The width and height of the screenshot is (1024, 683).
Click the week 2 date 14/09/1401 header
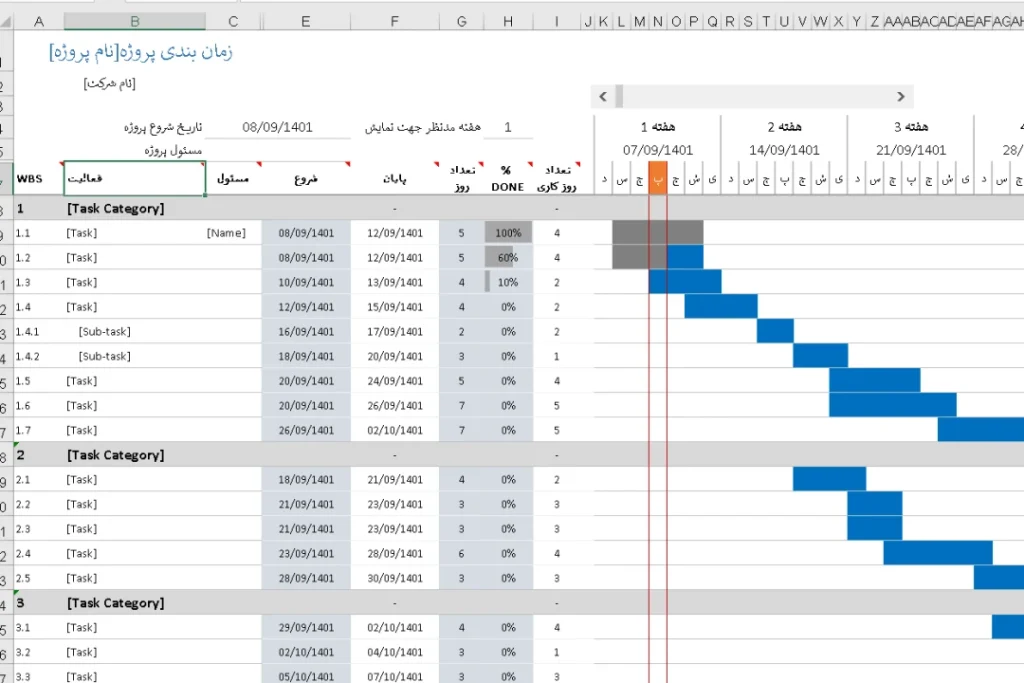click(784, 150)
